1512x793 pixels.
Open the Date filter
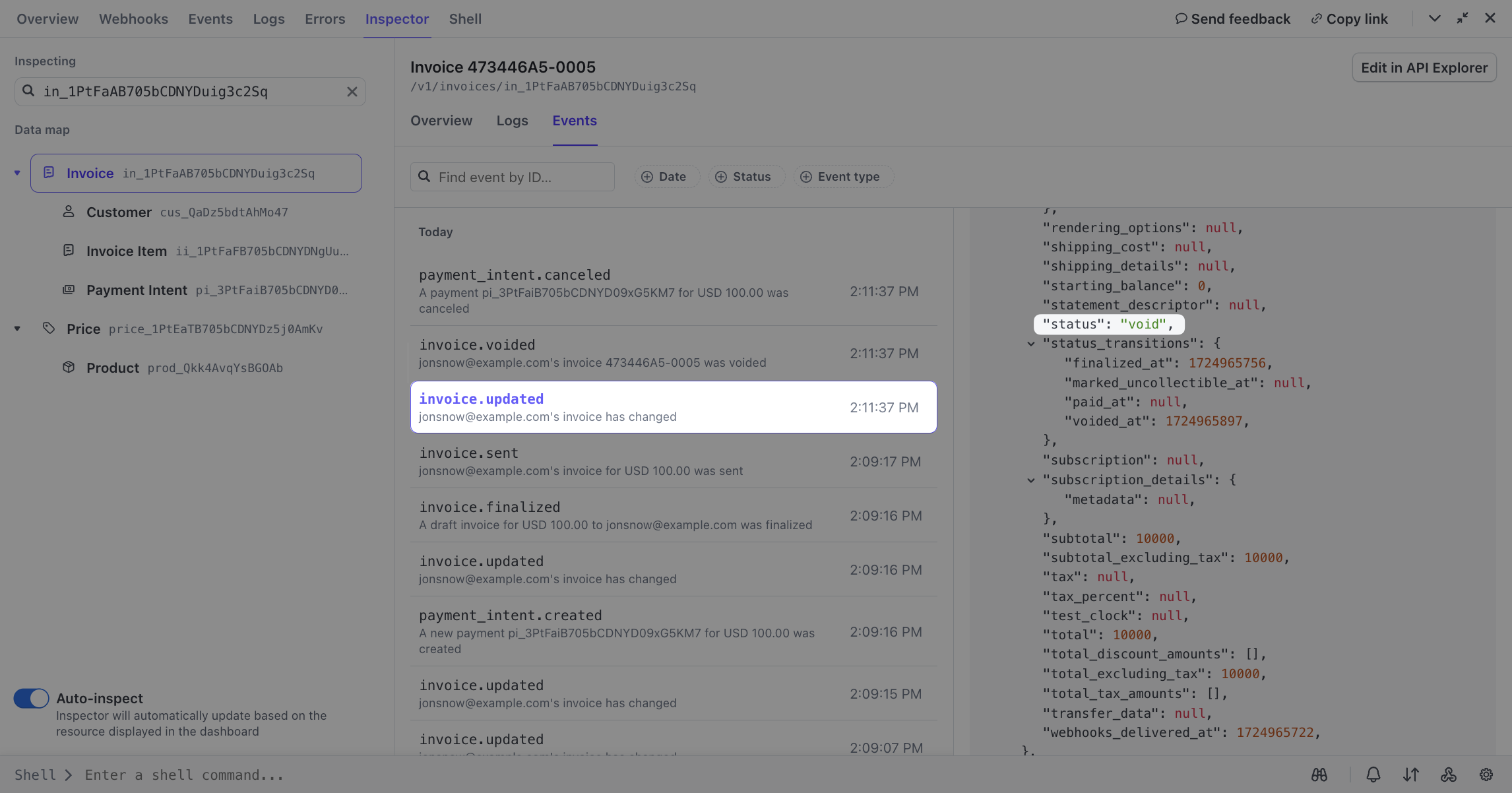pos(664,177)
